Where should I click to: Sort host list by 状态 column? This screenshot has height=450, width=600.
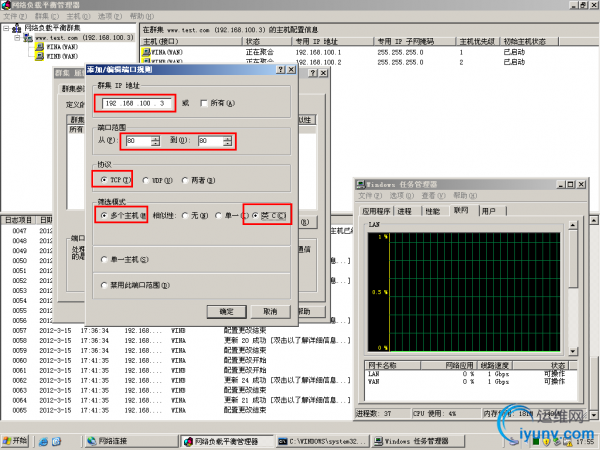[x=266, y=41]
